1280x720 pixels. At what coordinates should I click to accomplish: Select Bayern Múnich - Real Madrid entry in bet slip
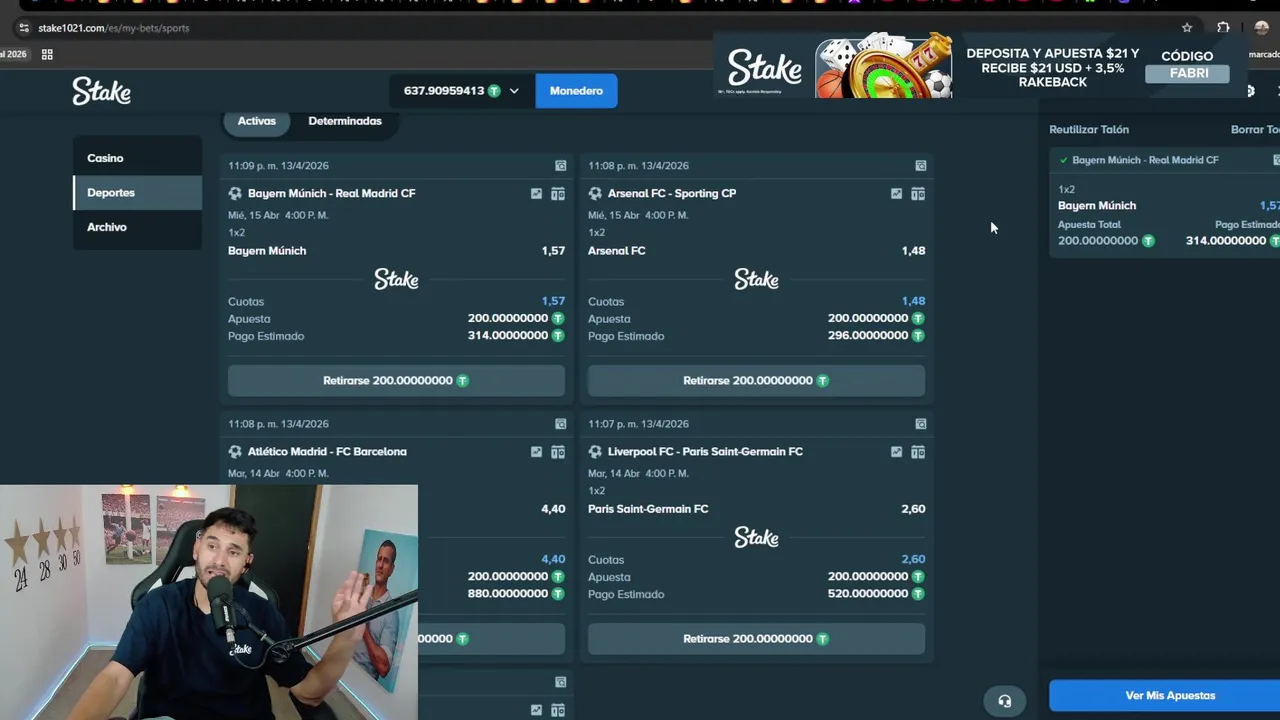1145,160
